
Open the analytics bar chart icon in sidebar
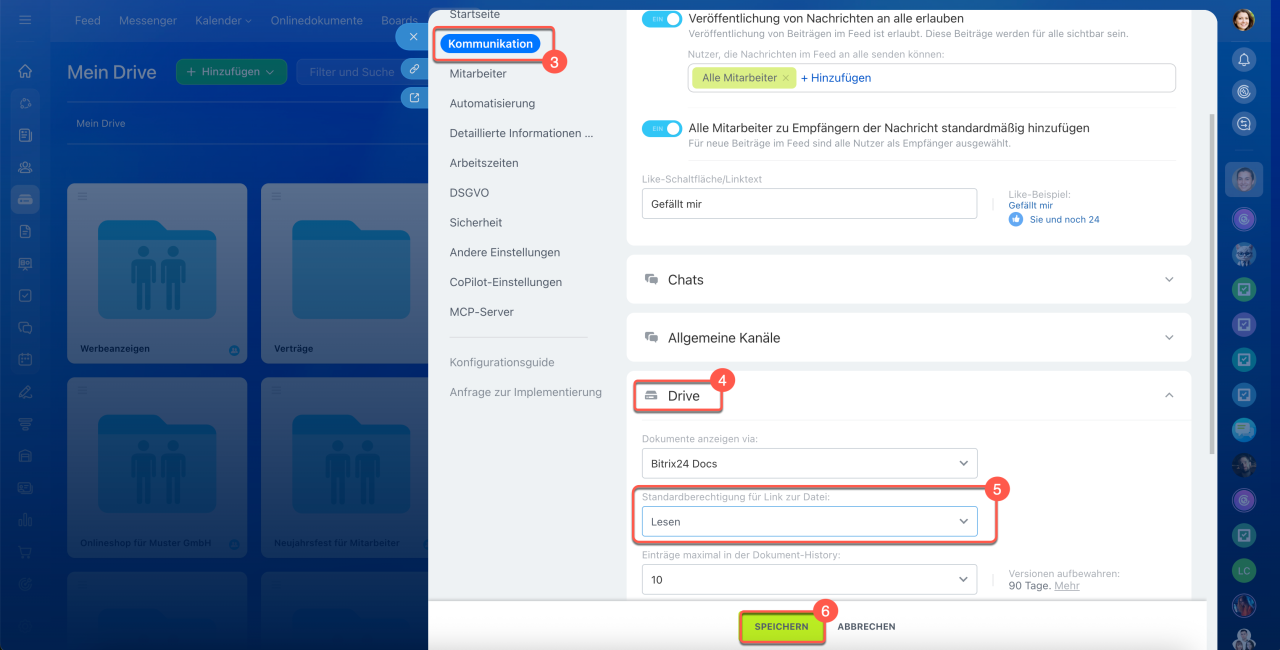(25, 519)
